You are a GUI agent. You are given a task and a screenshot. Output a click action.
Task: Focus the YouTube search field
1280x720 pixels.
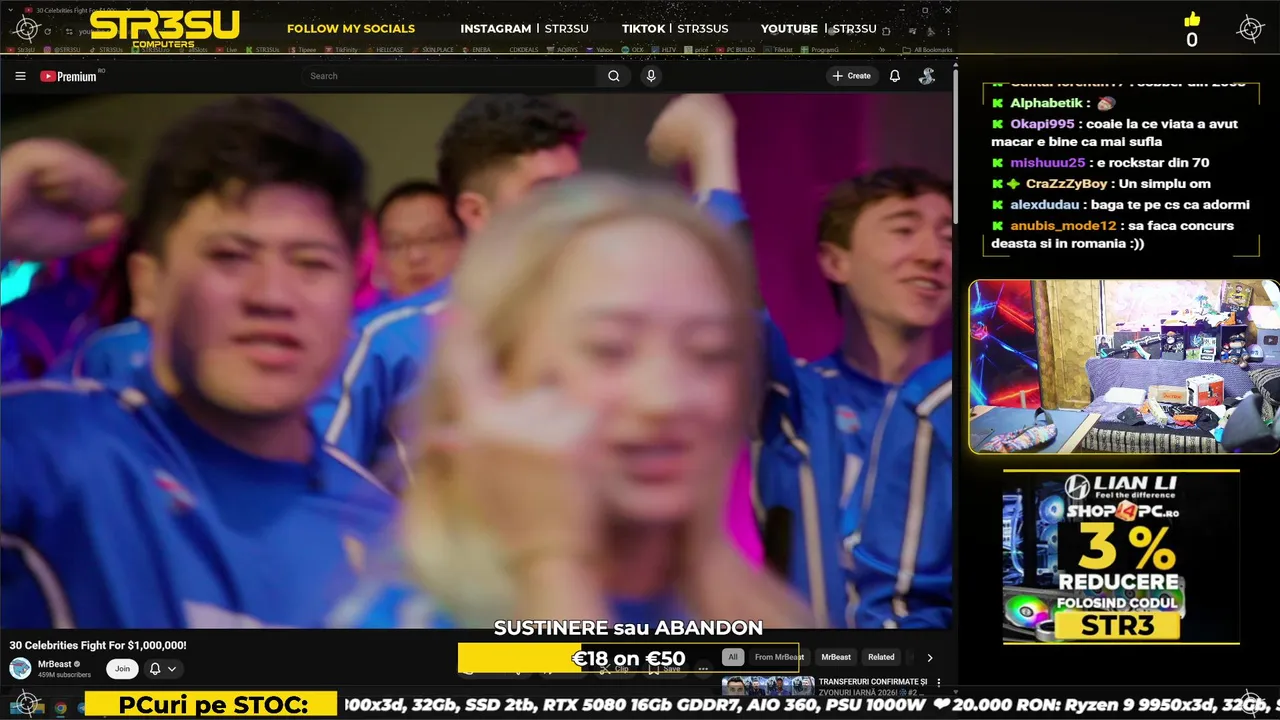[x=450, y=76]
